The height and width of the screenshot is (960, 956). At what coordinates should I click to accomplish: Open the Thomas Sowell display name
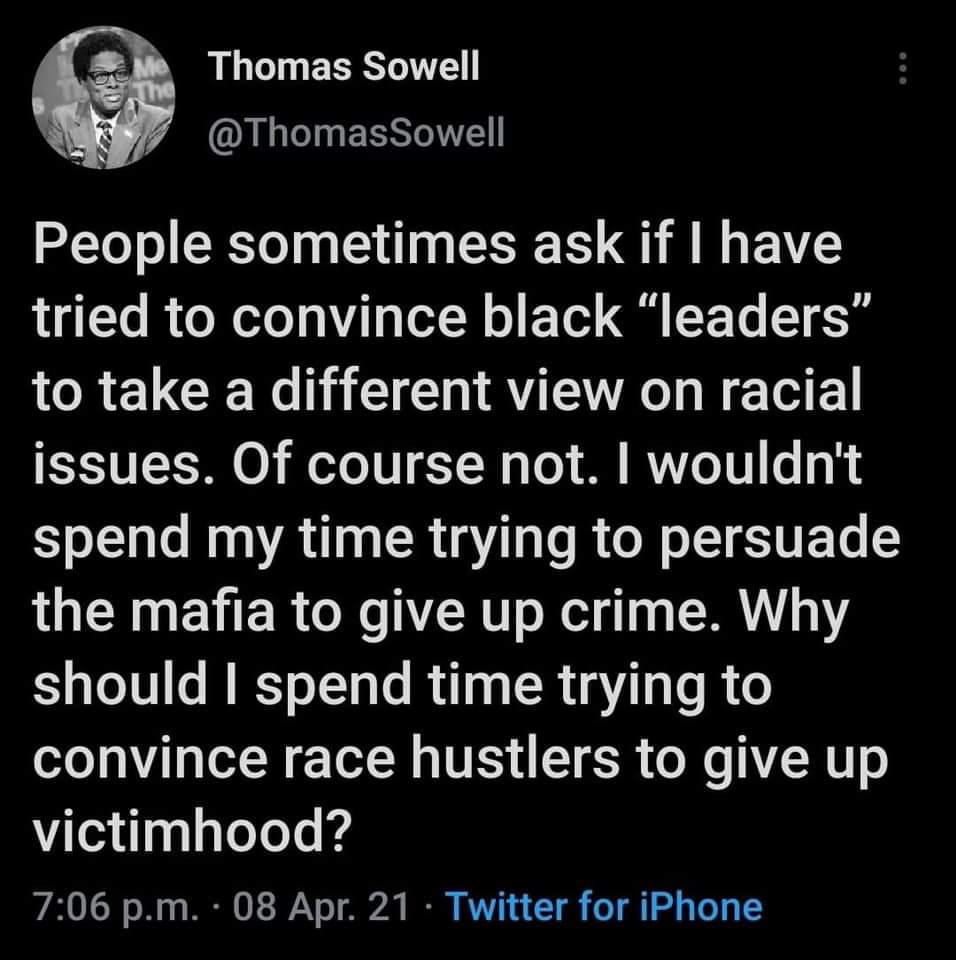point(344,66)
